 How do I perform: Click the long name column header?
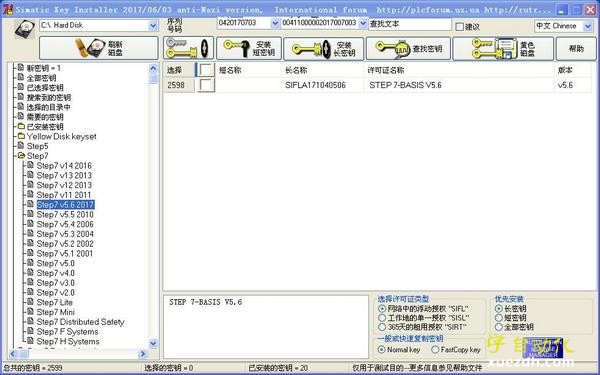[323, 70]
